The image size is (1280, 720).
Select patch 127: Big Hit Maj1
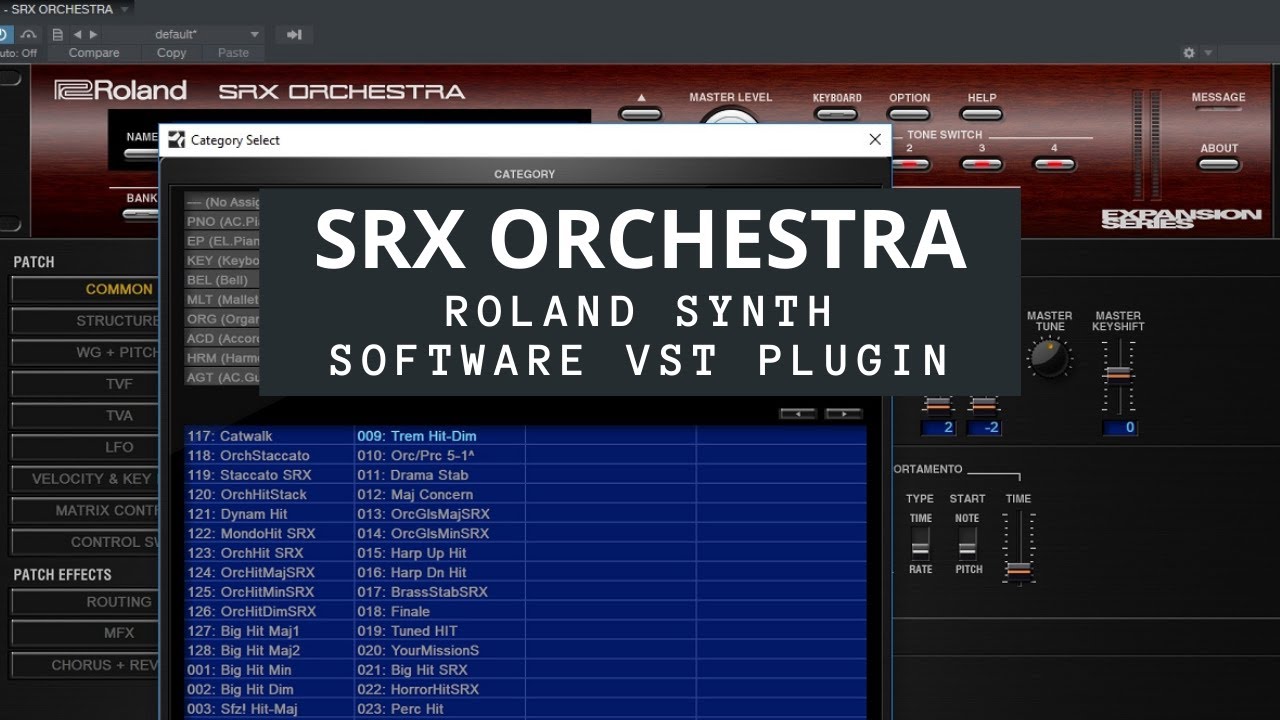click(270, 631)
